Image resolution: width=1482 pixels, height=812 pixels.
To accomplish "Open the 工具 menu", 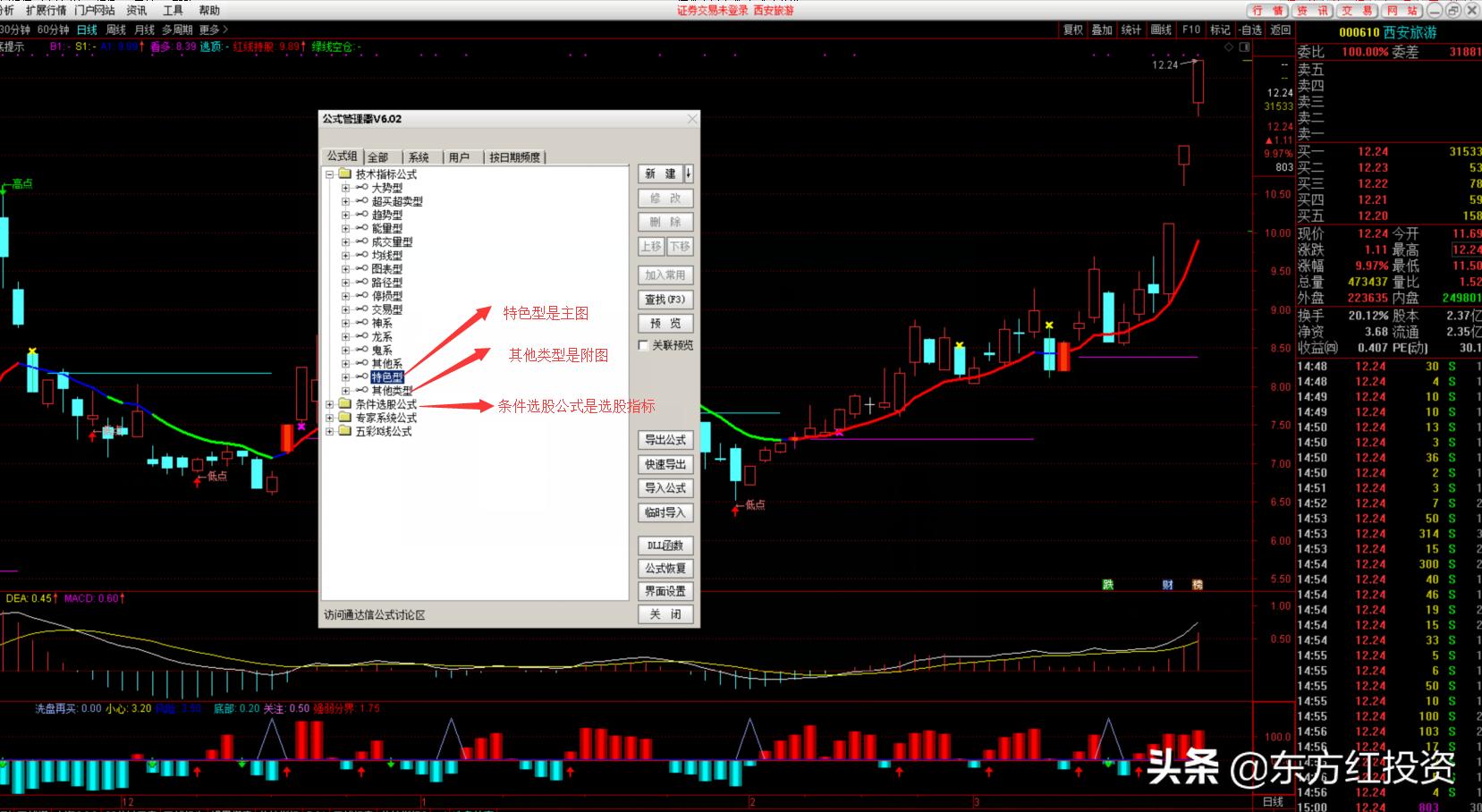I will click(x=173, y=10).
